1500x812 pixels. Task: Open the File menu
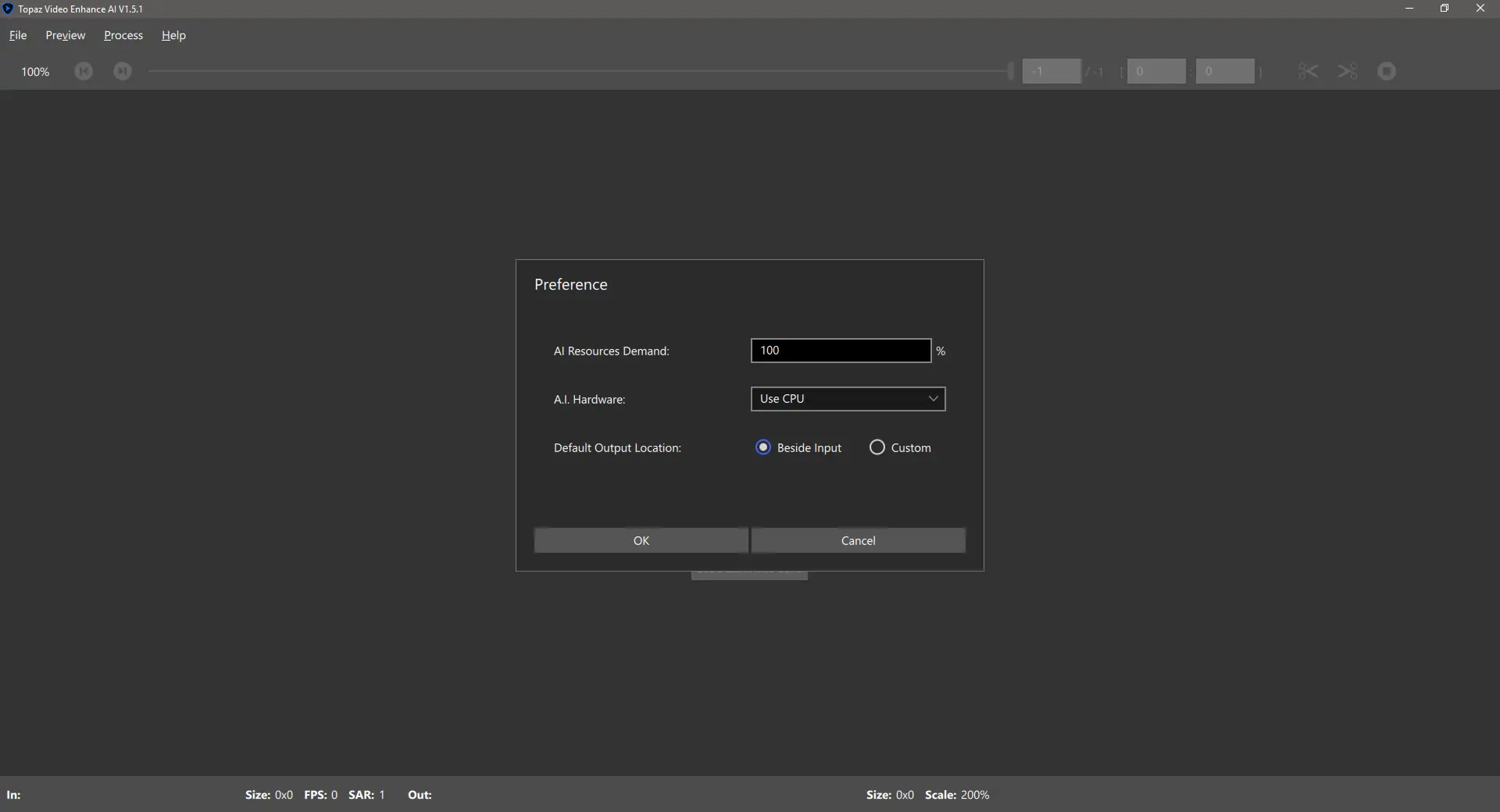18,35
